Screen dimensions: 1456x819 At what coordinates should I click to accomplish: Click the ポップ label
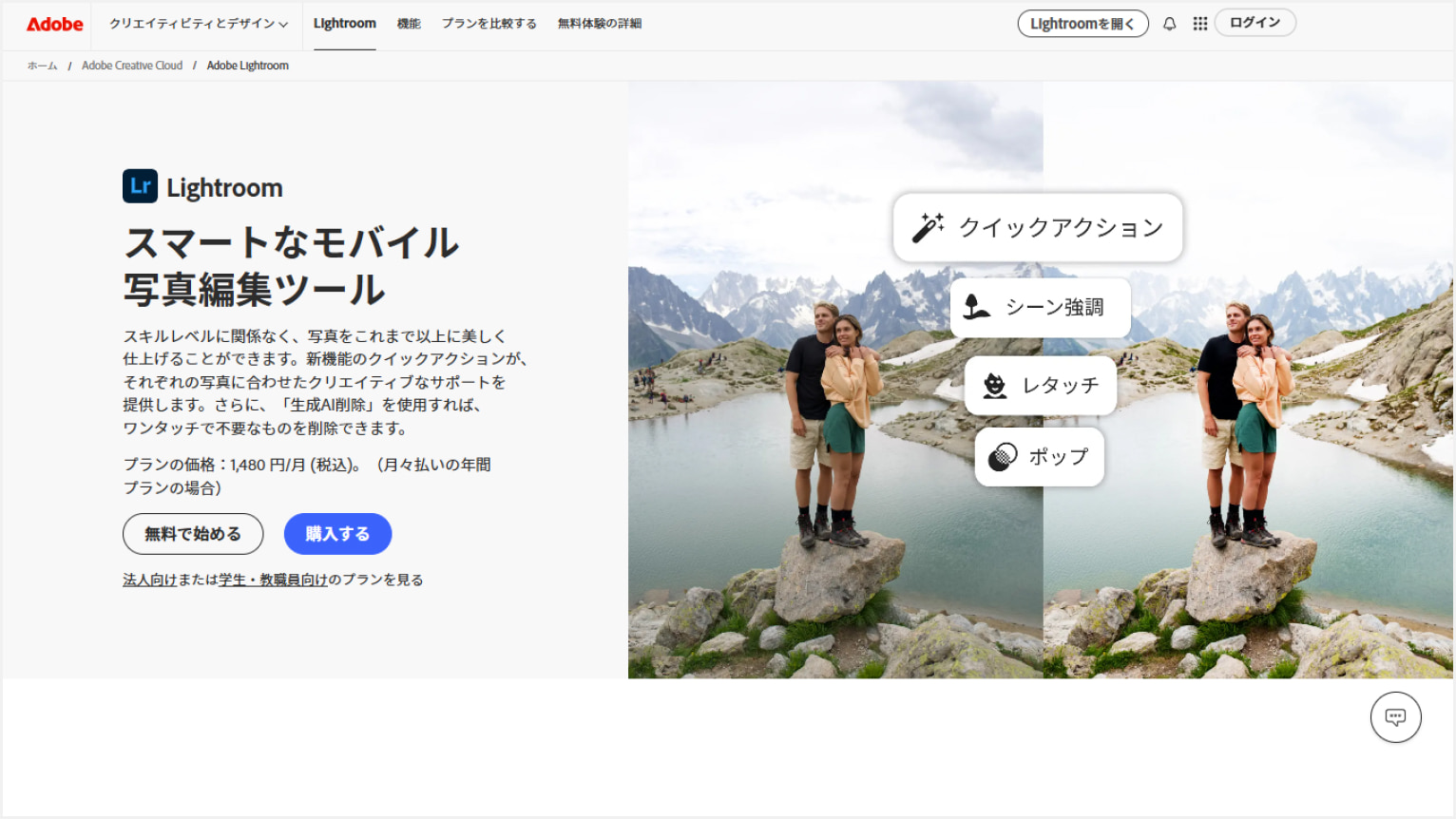click(x=1059, y=457)
